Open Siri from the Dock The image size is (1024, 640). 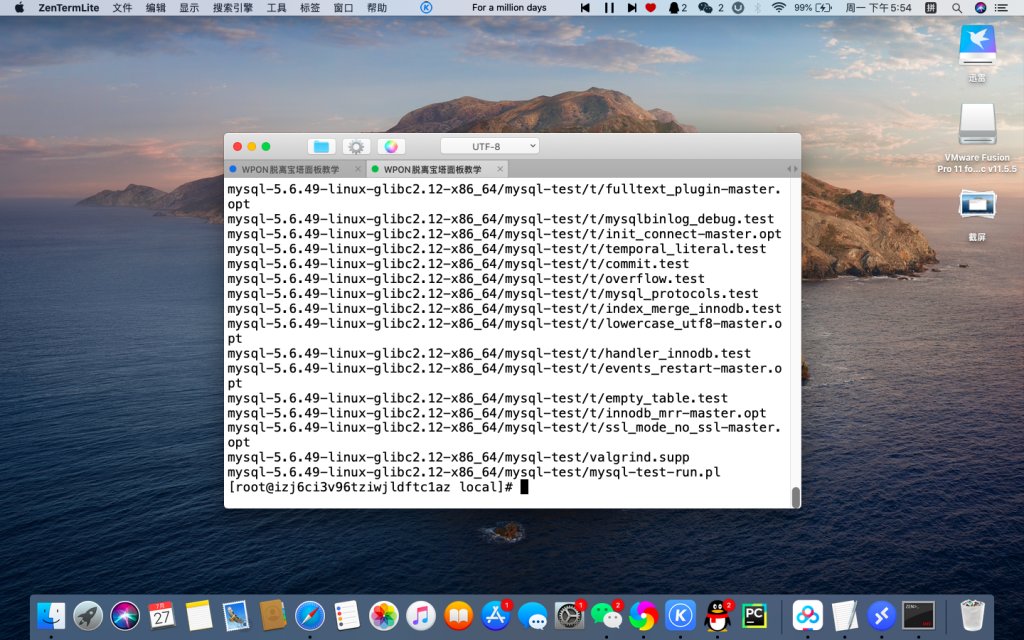(125, 615)
